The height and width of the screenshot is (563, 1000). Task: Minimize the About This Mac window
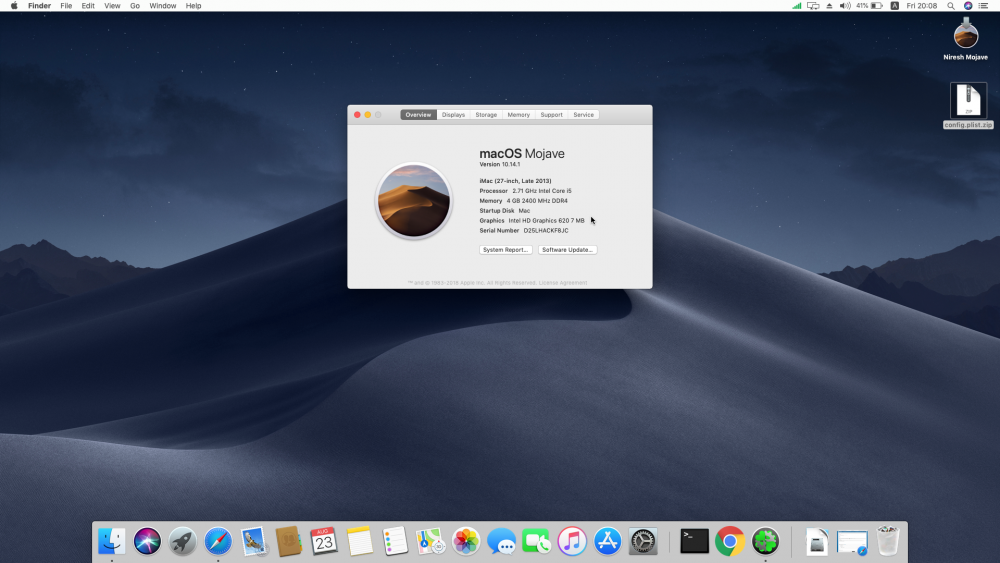[x=367, y=115]
